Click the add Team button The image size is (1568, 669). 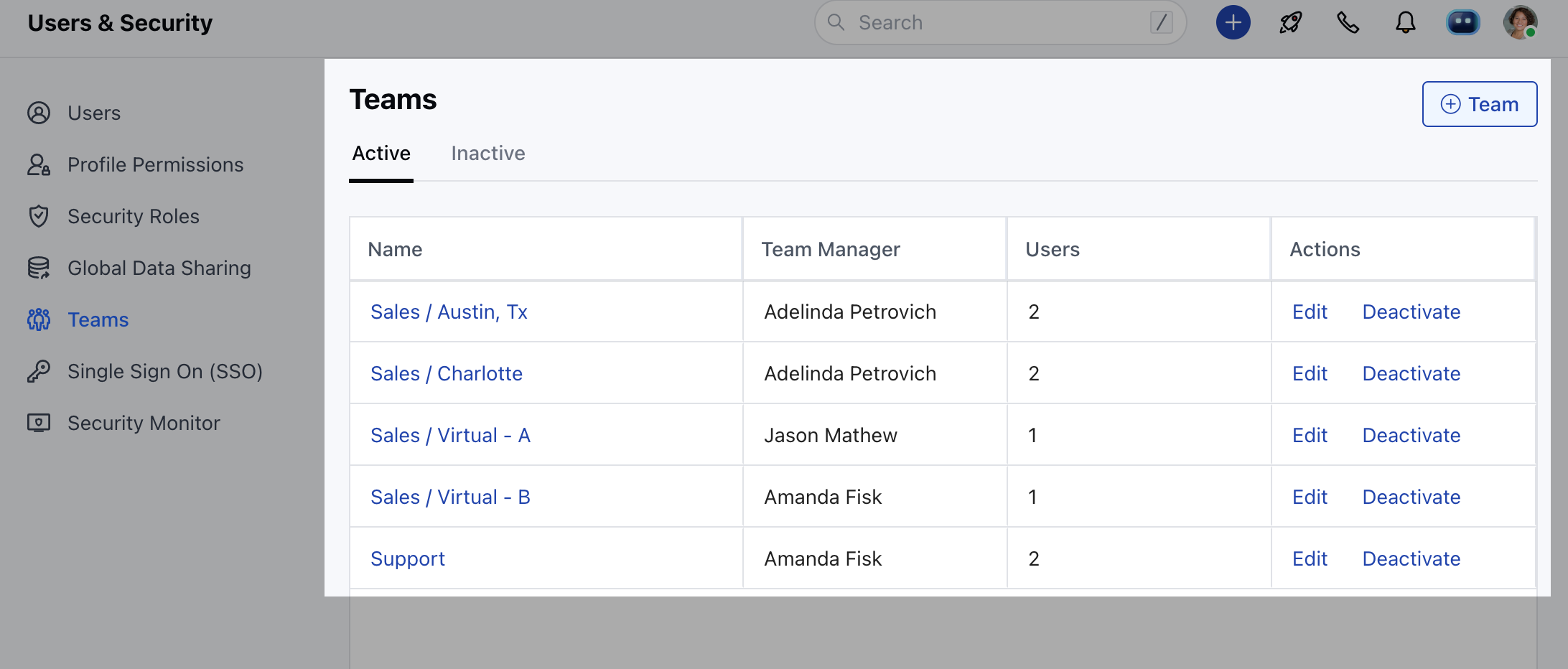point(1479,104)
